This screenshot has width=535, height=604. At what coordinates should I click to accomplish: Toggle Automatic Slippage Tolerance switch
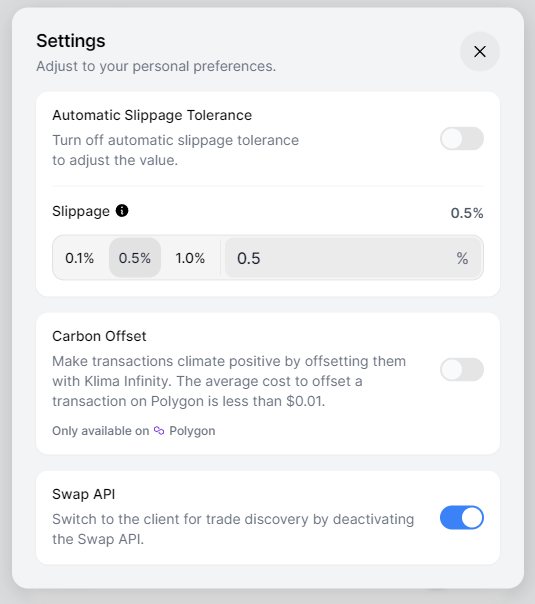pos(462,139)
